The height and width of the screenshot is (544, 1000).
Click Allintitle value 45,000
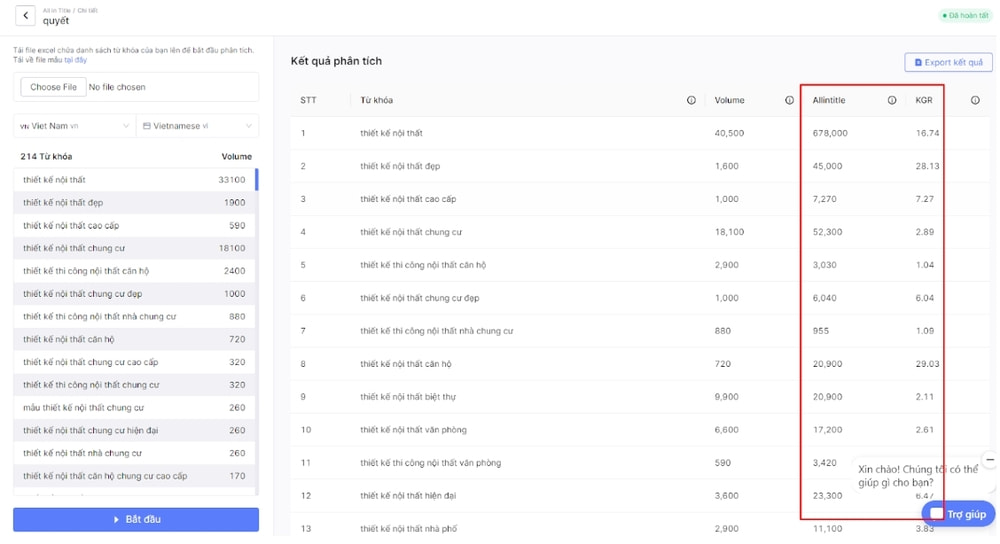(827, 166)
